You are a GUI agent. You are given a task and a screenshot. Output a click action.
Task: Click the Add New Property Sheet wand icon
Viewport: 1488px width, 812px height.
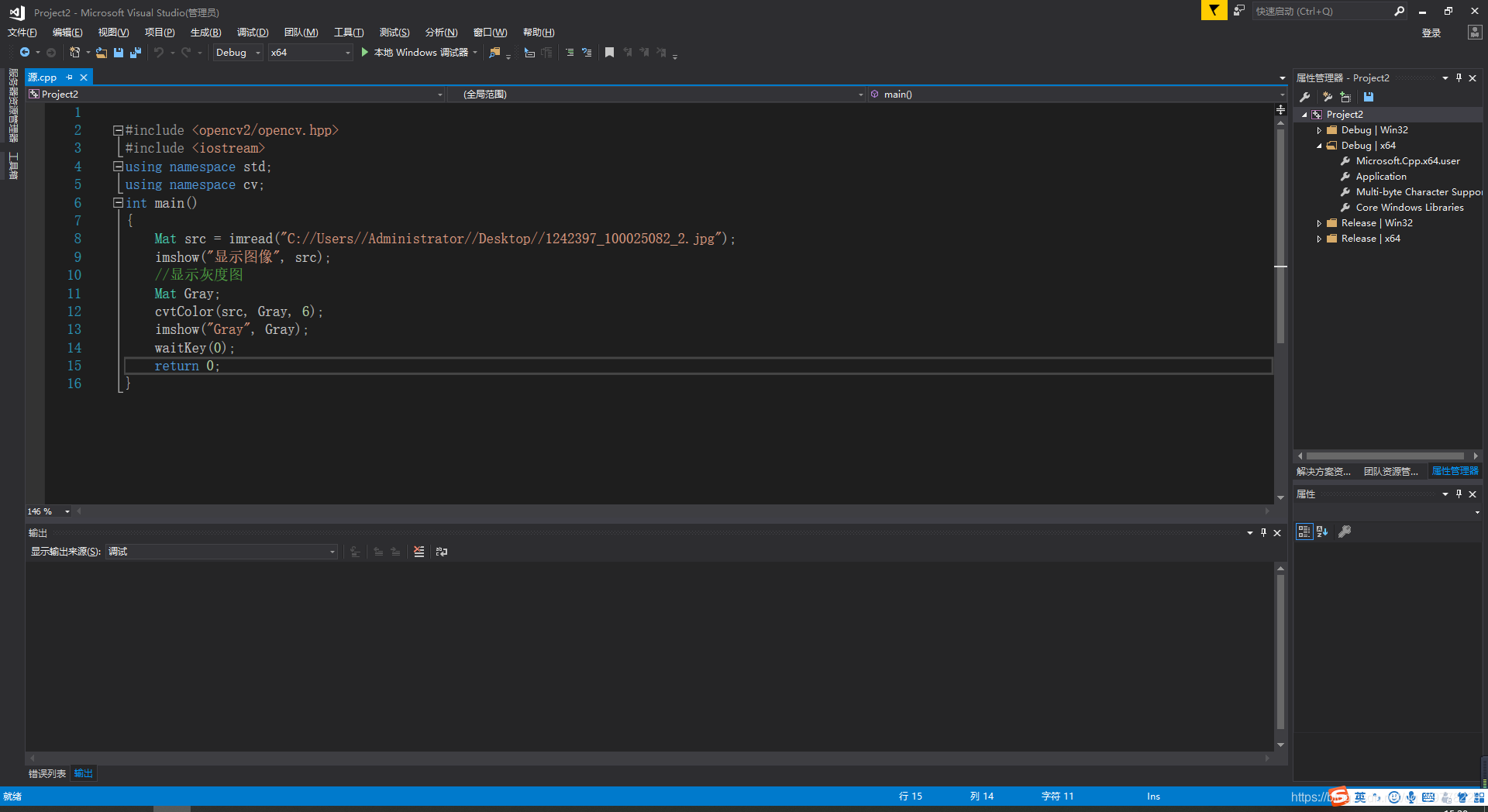point(1327,97)
